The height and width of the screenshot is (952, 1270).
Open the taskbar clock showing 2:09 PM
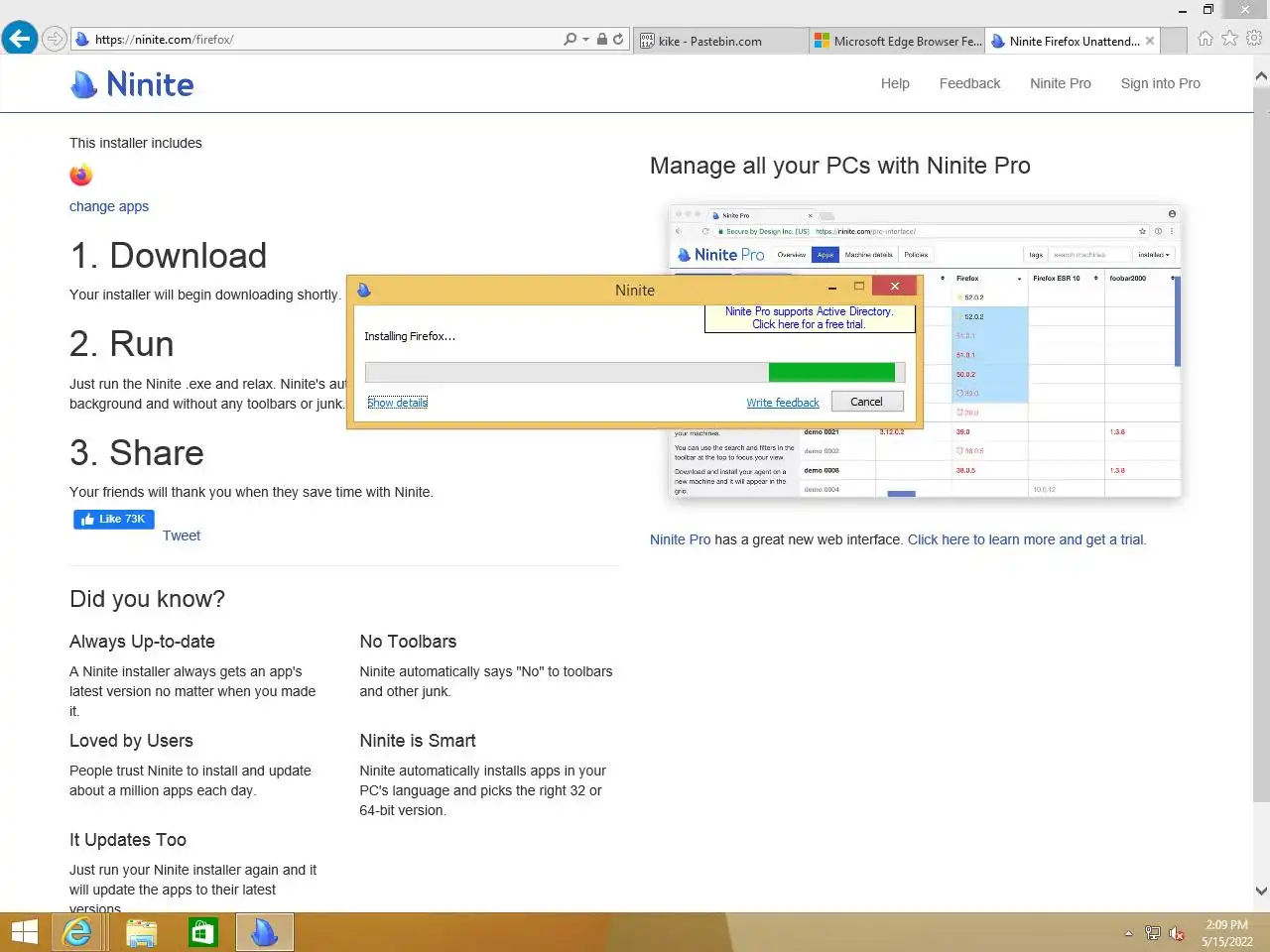1226,933
